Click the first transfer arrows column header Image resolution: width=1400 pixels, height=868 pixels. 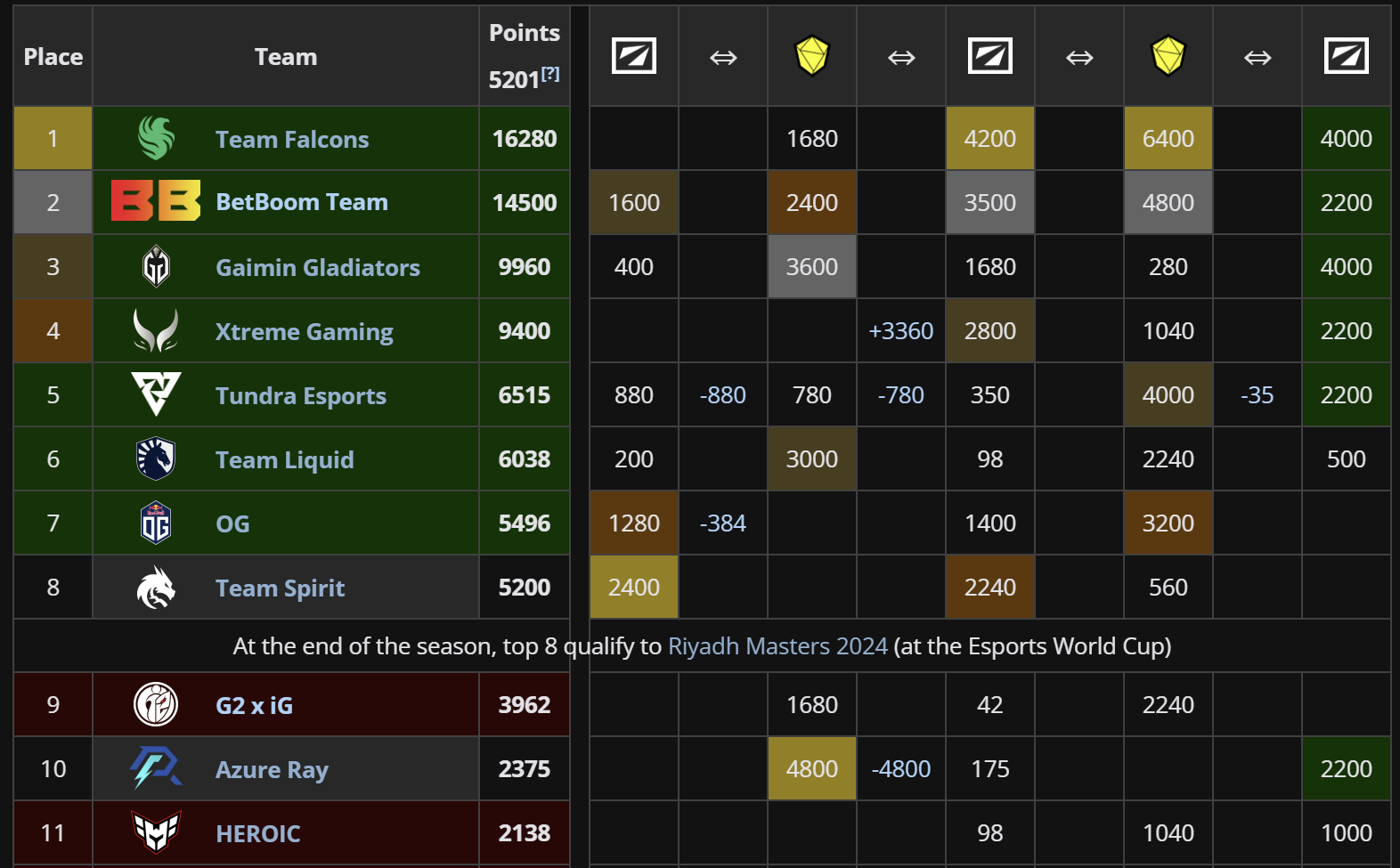[x=722, y=58]
